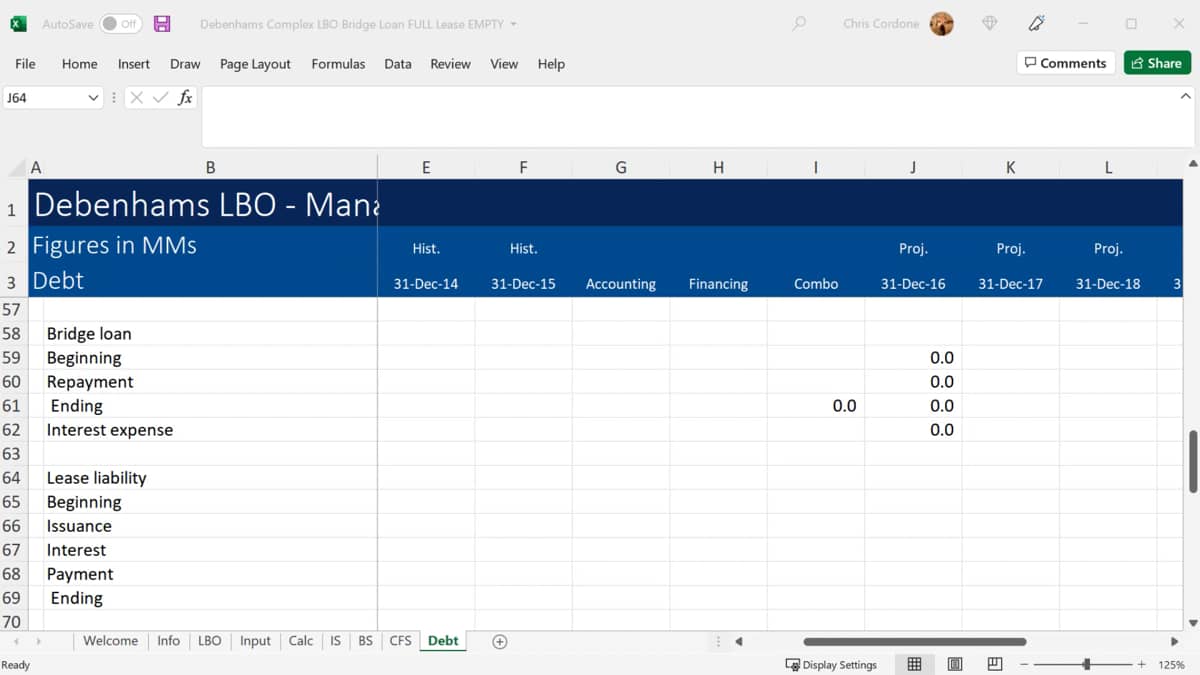
Task: Click the pen and sparkle coming-soon icon
Action: click(1037, 23)
